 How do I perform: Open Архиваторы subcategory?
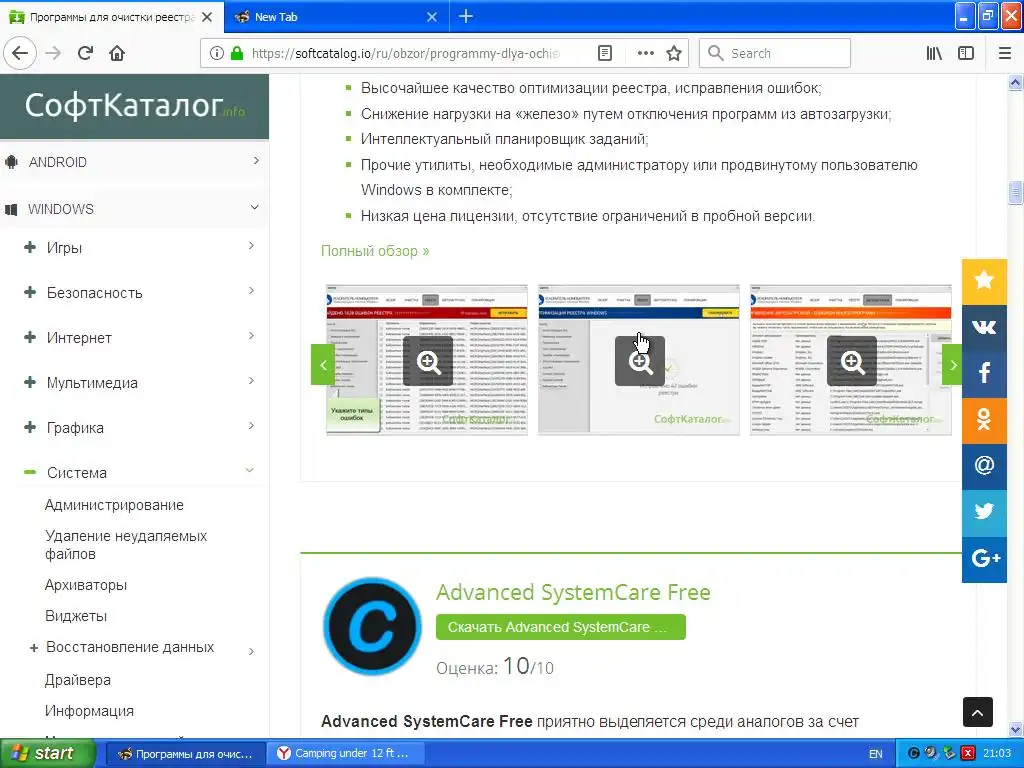(x=86, y=585)
